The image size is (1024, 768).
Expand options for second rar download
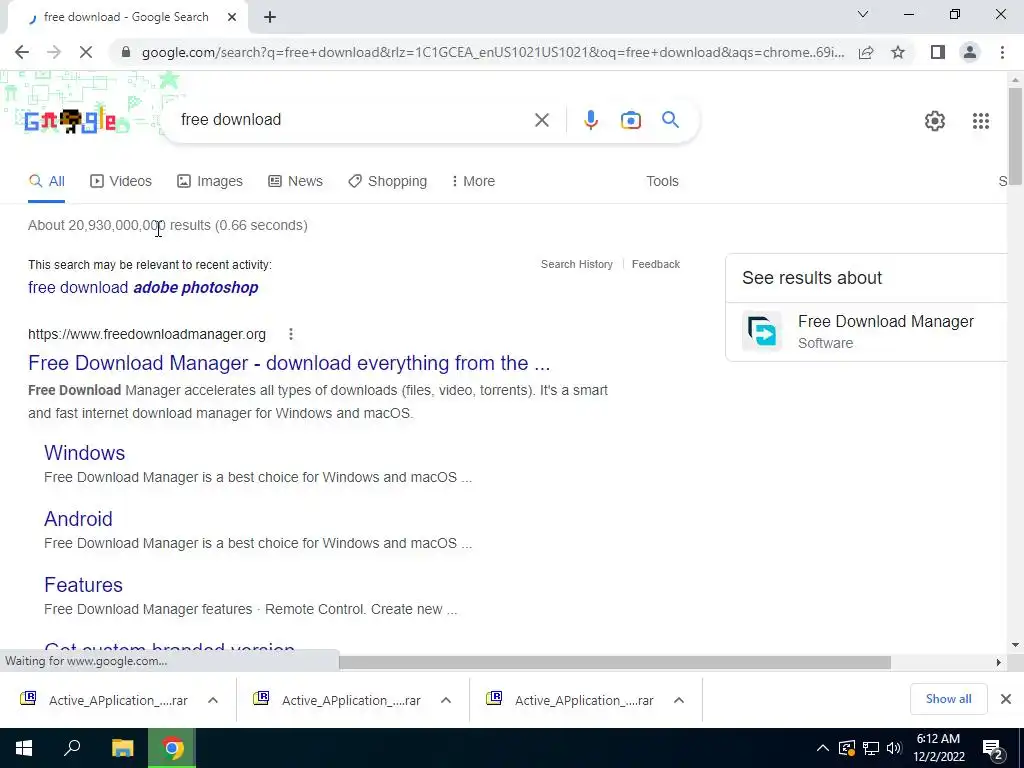pos(446,700)
